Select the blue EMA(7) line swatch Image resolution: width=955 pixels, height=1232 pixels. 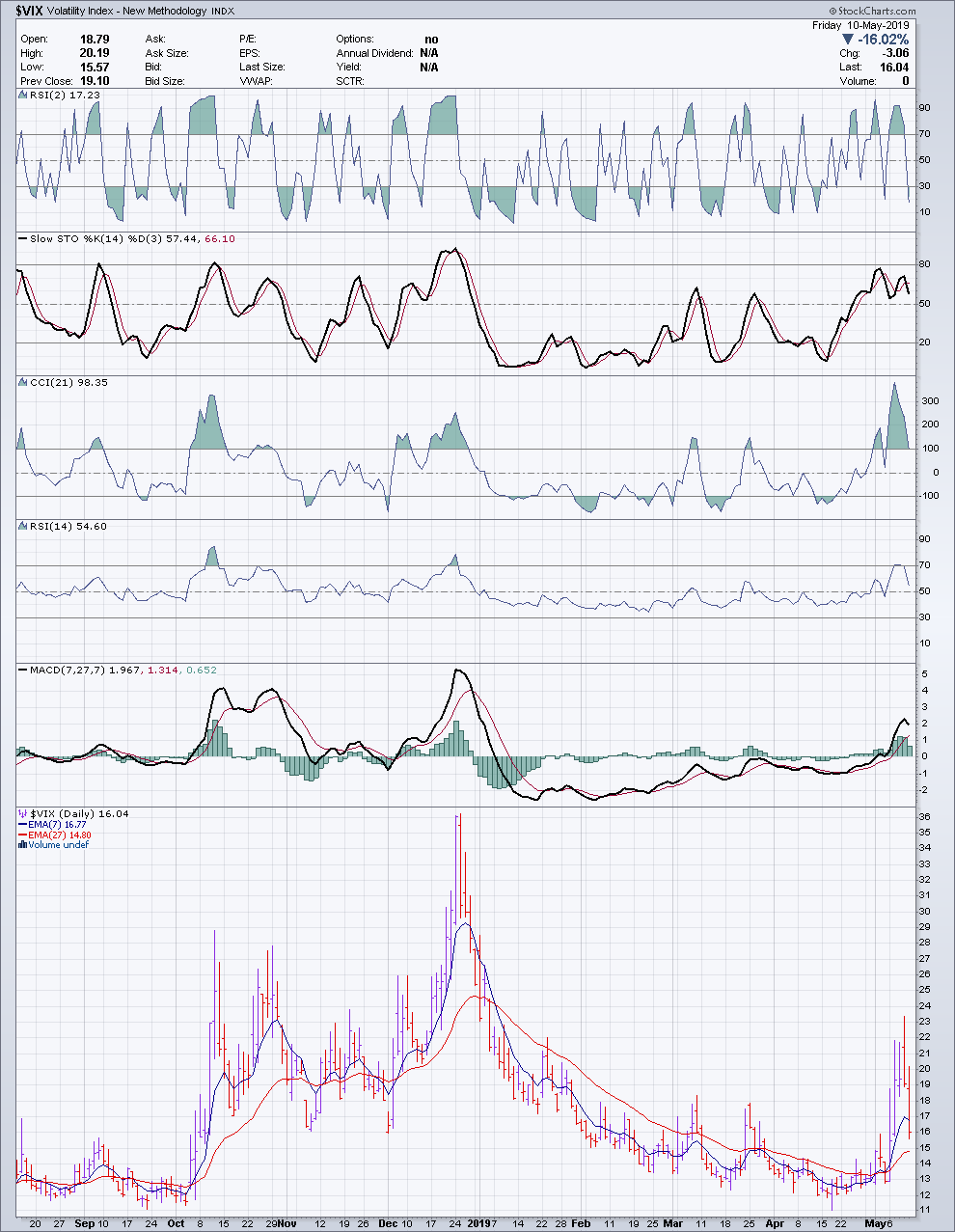(23, 825)
